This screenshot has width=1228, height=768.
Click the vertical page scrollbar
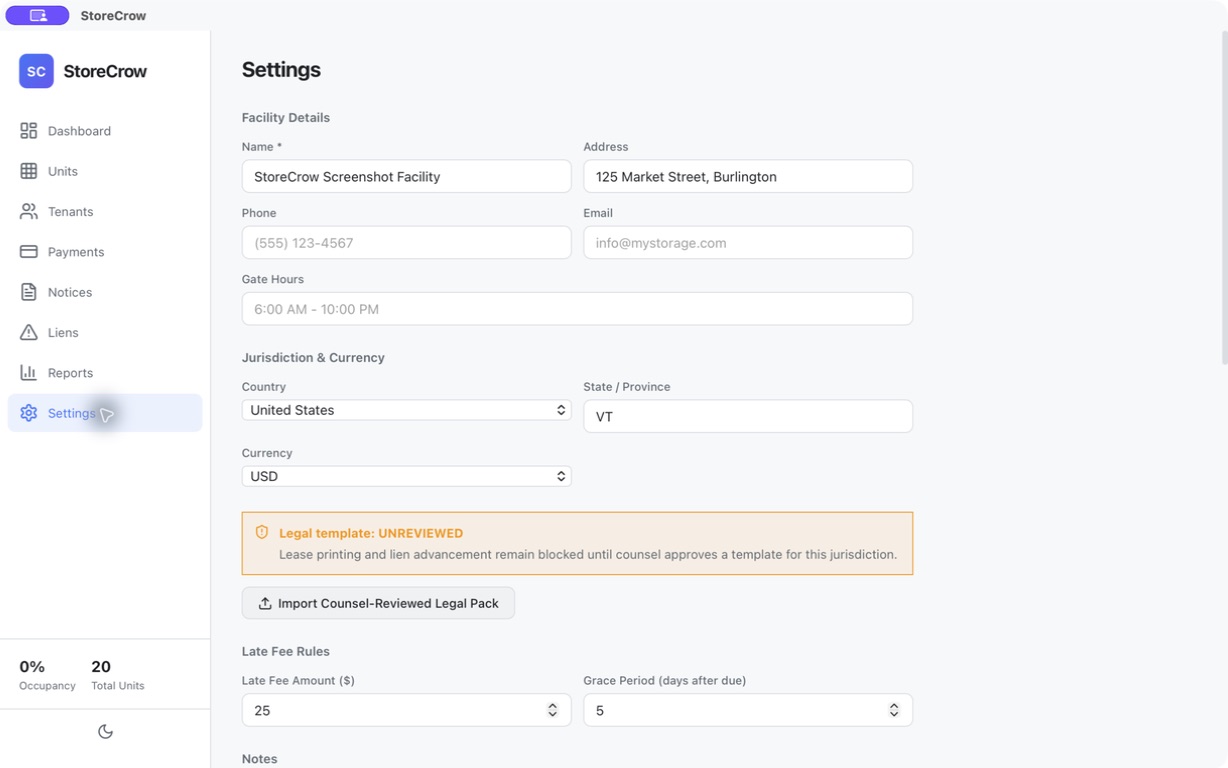point(1224,200)
